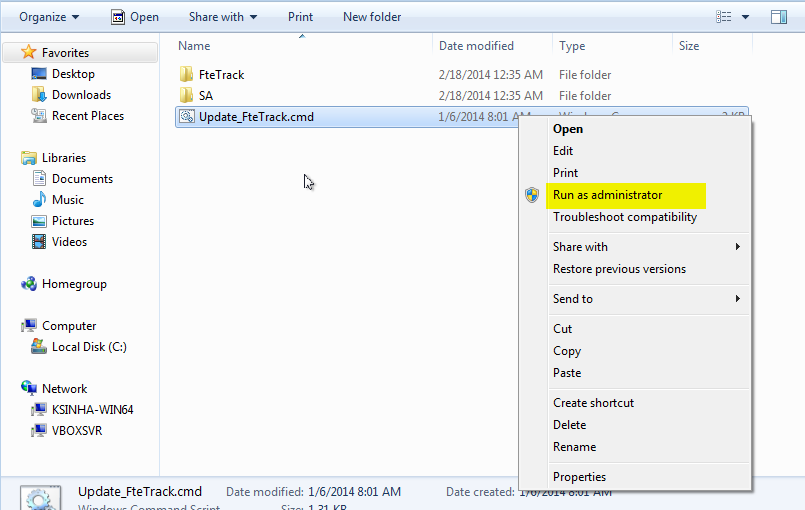Click the Desktop icon in sidebar

(x=39, y=73)
